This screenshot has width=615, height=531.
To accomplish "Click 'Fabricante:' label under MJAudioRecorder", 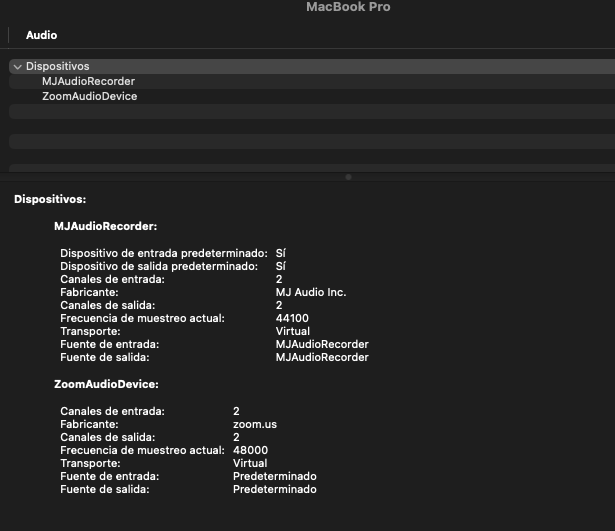I will 89,292.
